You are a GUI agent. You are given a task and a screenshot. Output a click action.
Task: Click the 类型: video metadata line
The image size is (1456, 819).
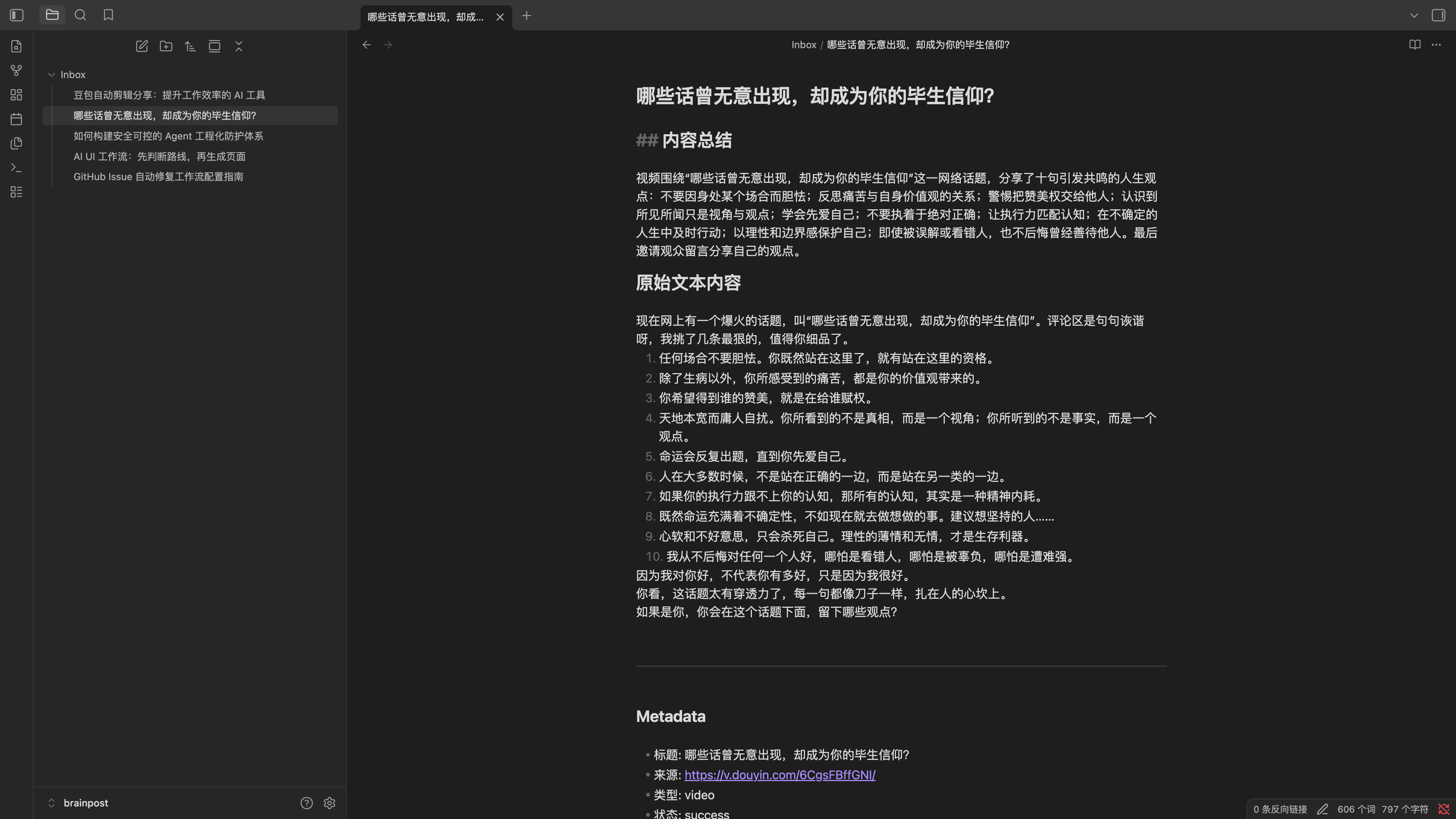point(684,795)
